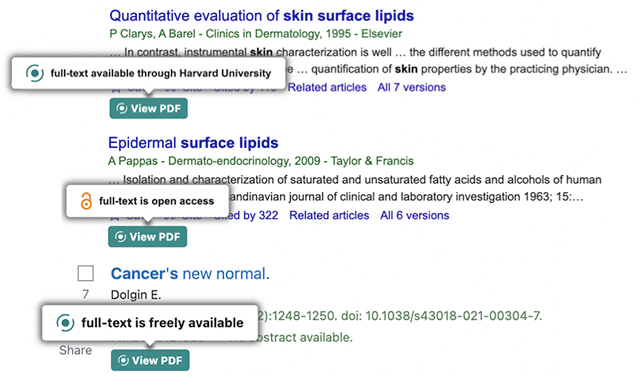The image size is (640, 385).
Task: Click circle icon inside second View PDF button
Action: click(x=120, y=237)
